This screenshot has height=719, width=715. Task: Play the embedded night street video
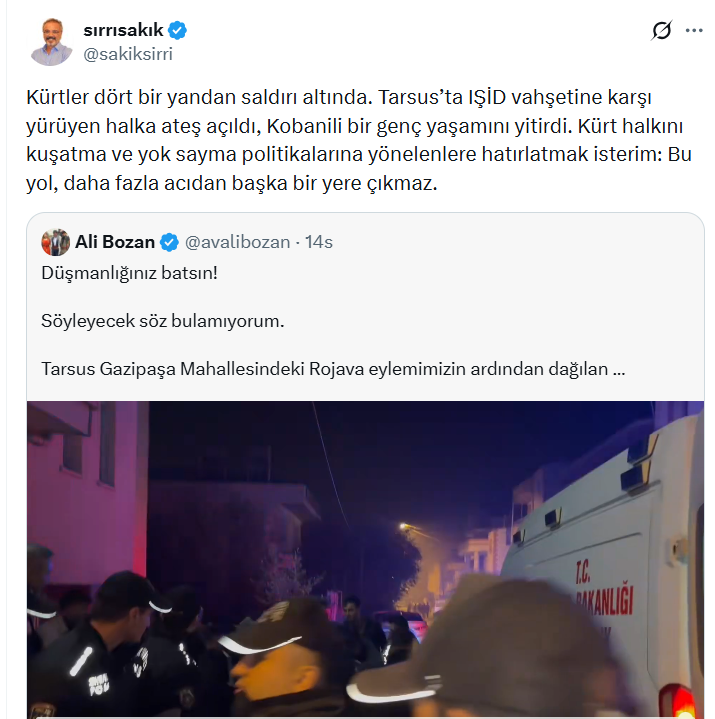[x=365, y=559]
